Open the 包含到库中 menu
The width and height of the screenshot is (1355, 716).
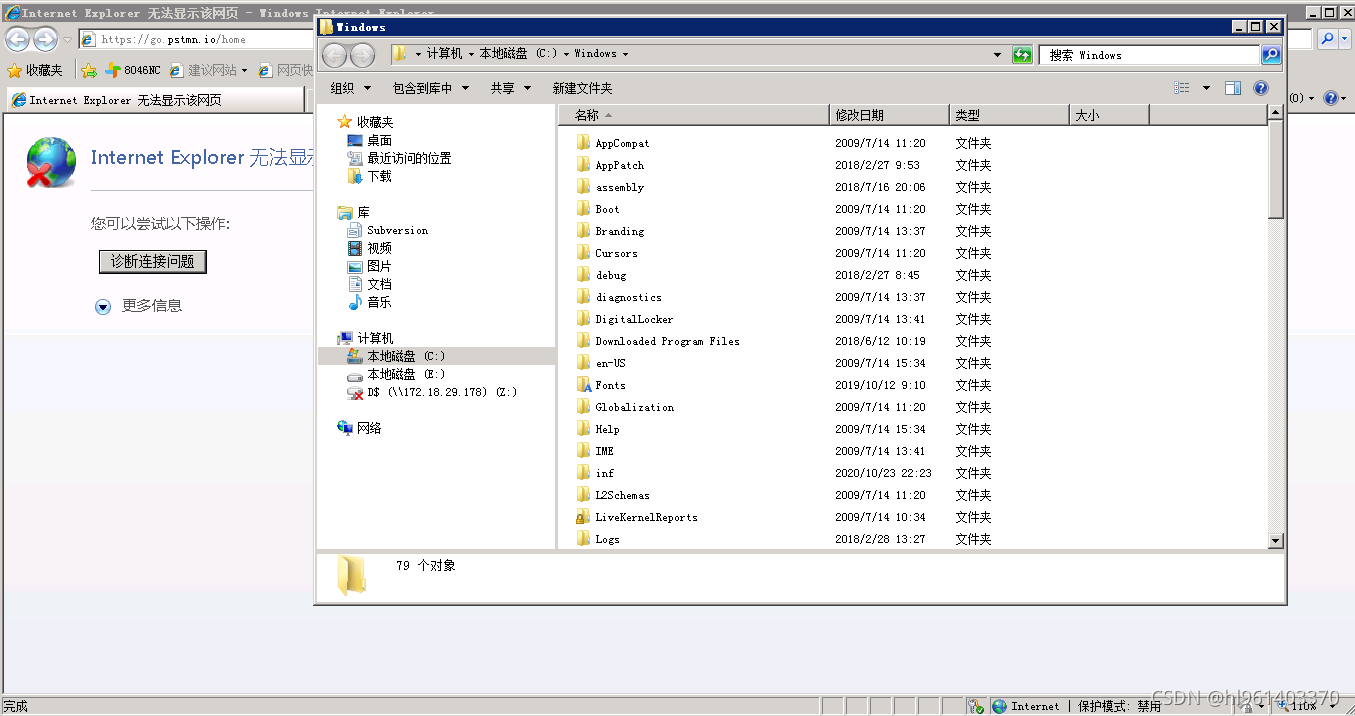click(x=430, y=88)
